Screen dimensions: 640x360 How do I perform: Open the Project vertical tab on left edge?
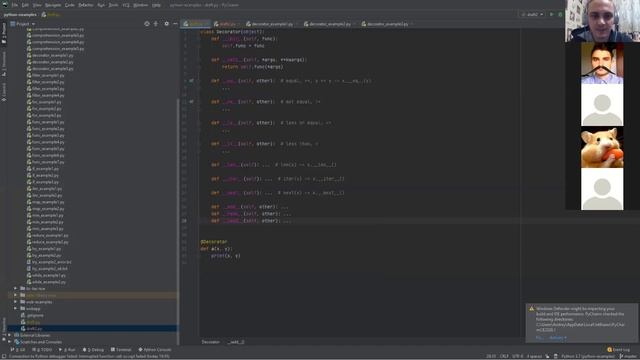click(x=4, y=33)
